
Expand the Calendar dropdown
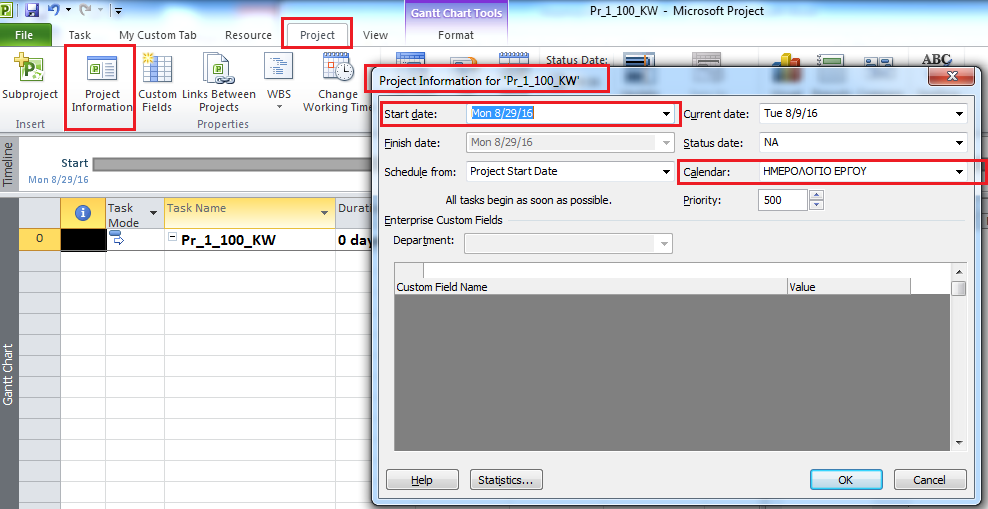tap(959, 171)
